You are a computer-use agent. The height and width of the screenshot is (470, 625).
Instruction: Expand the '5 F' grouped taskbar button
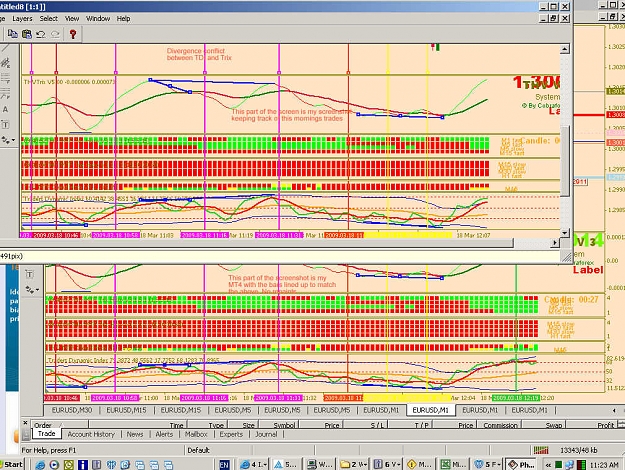pos(487,465)
